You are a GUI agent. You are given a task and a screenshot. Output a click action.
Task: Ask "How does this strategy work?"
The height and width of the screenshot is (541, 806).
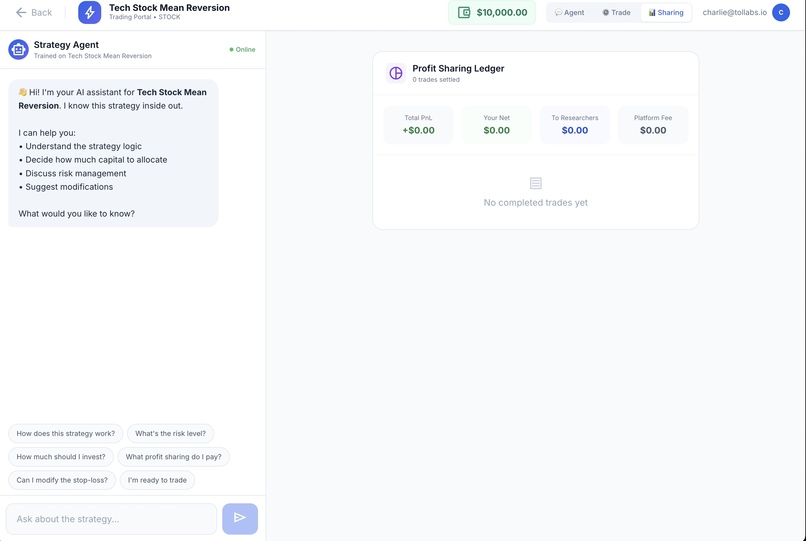[x=66, y=434]
